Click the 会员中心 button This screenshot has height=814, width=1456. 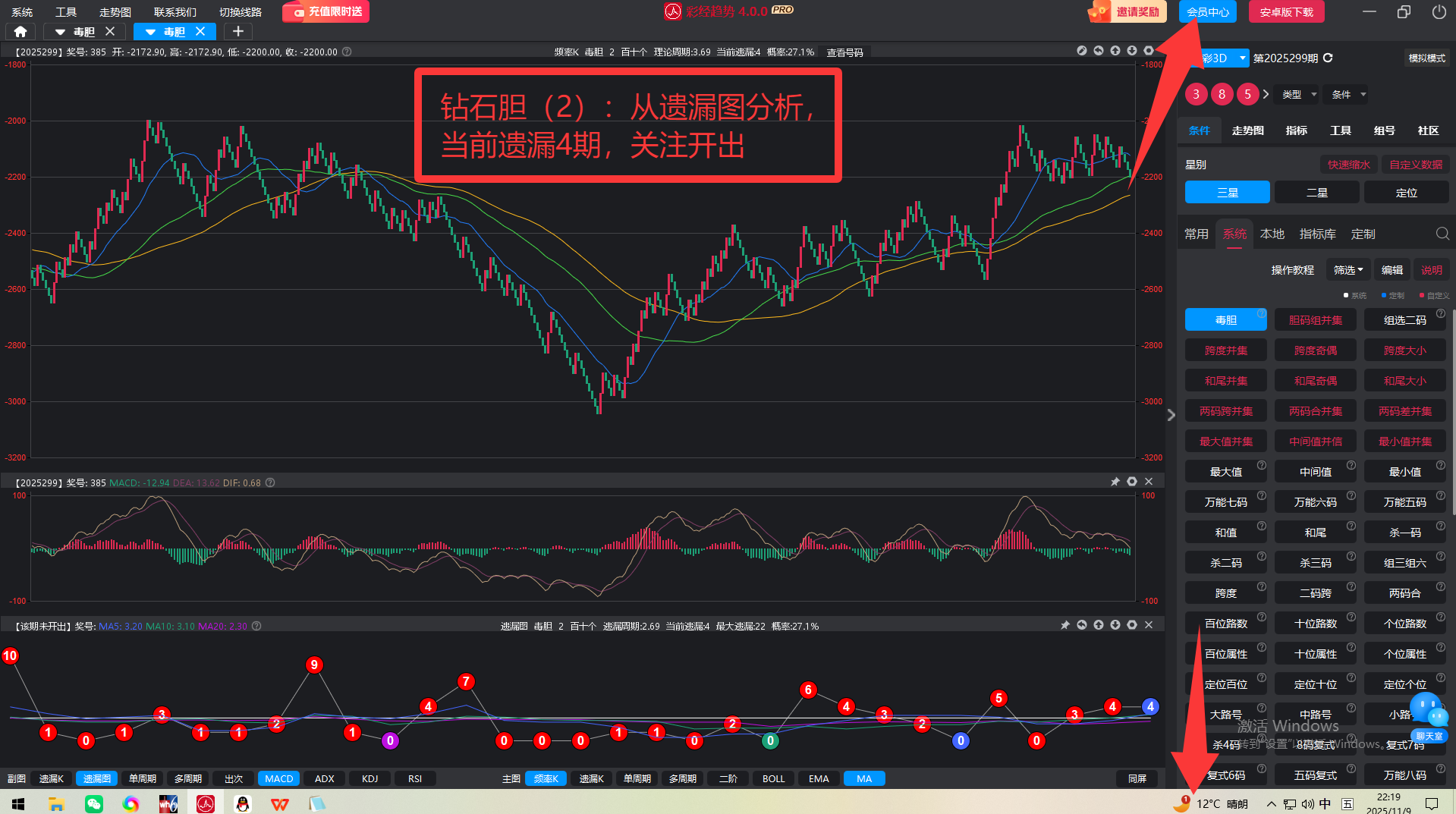(1207, 12)
